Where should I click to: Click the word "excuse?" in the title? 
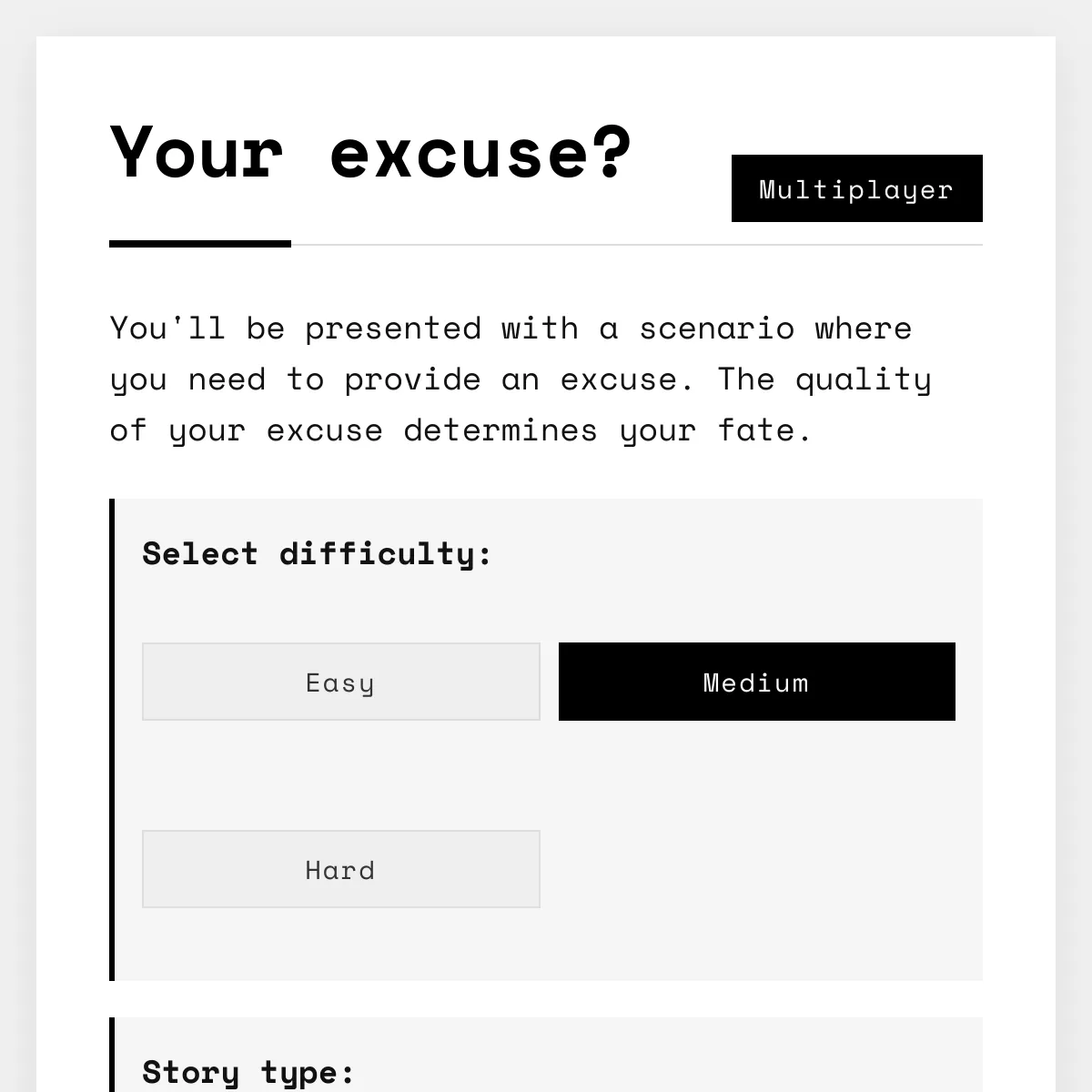[481, 152]
